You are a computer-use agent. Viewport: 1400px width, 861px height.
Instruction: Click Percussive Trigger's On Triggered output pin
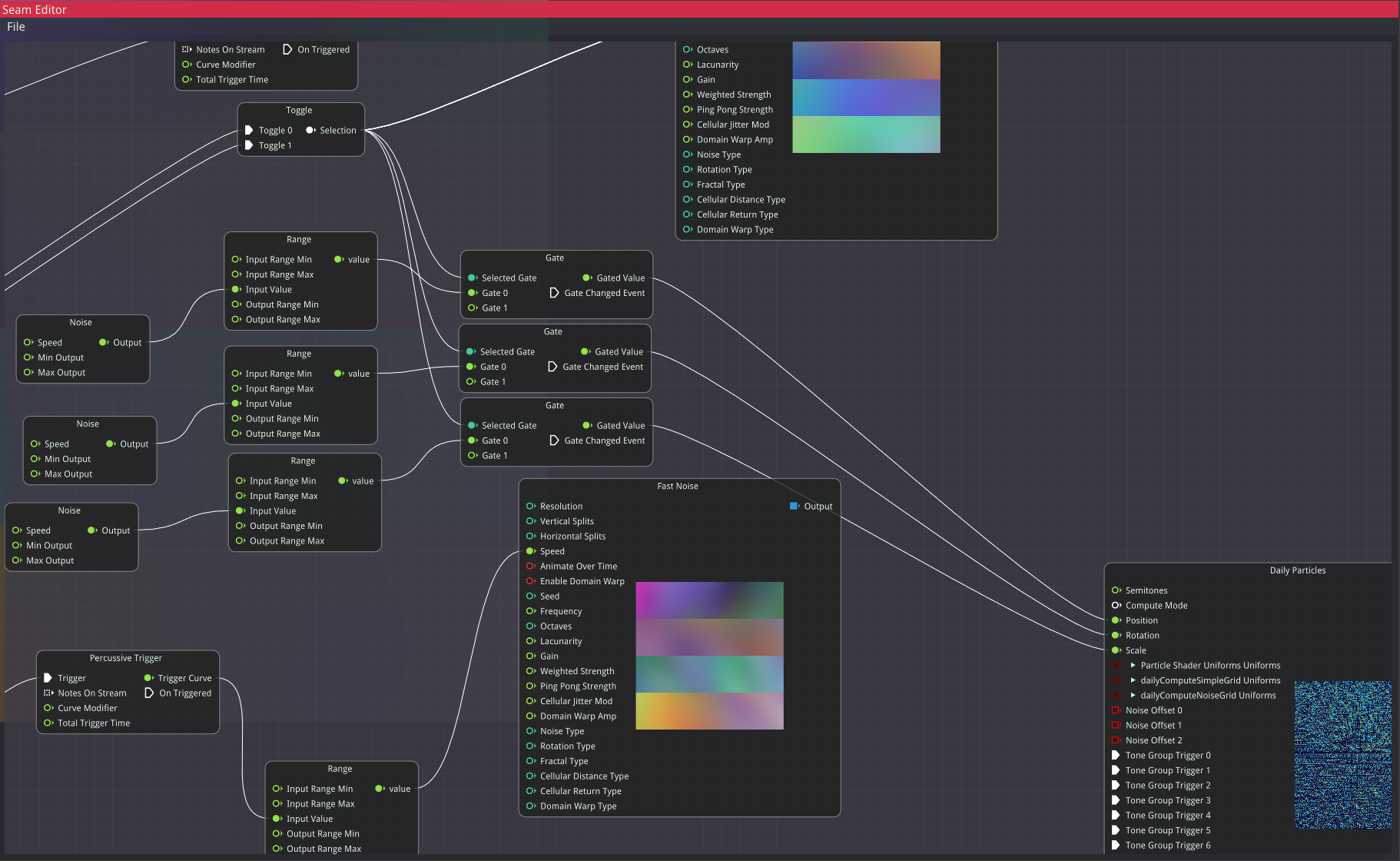coord(149,693)
